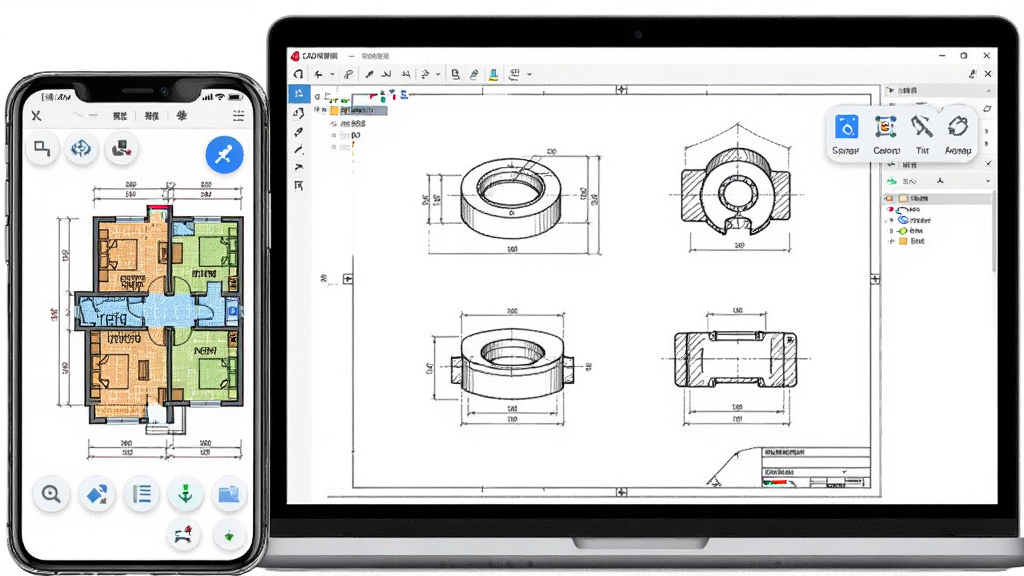Image resolution: width=1024 pixels, height=576 pixels.
Task: Click the Celorp bounding-box tool in popup
Action: pyautogui.click(x=886, y=133)
